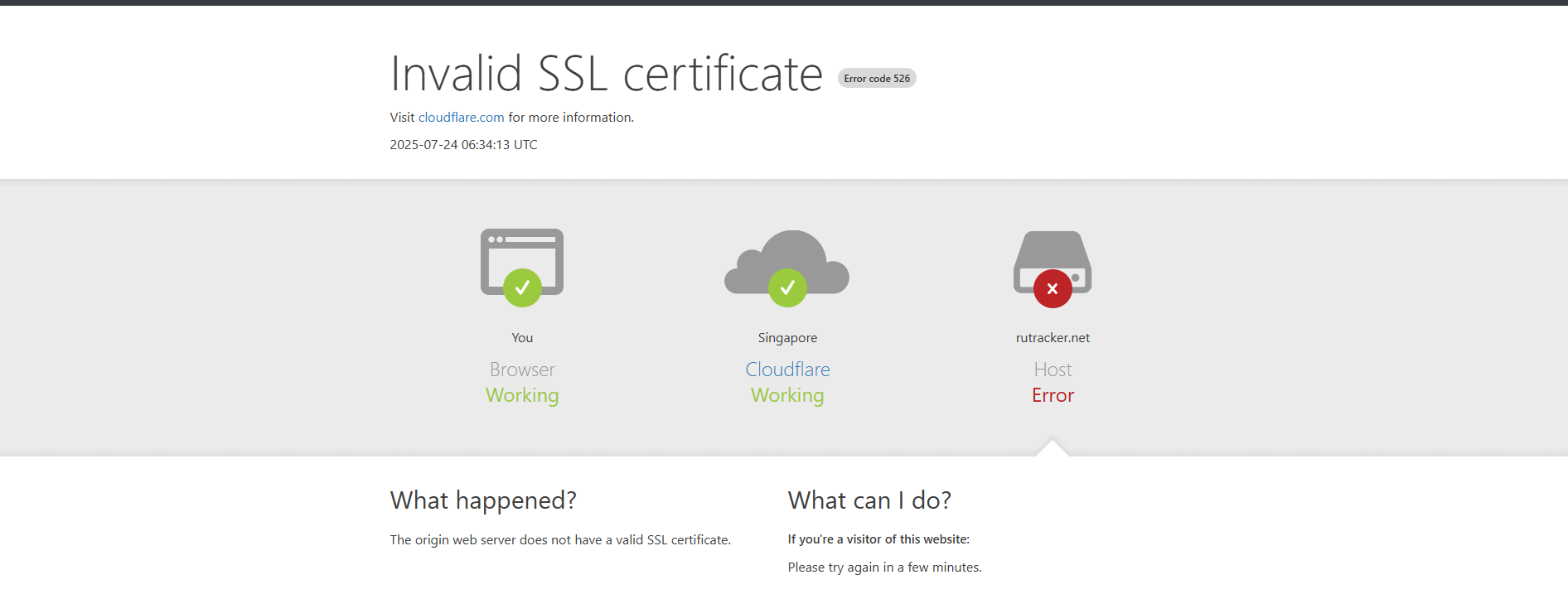Viewport: 1568px width, 599px height.
Task: Click the cloud icon with green check
Action: click(x=787, y=268)
